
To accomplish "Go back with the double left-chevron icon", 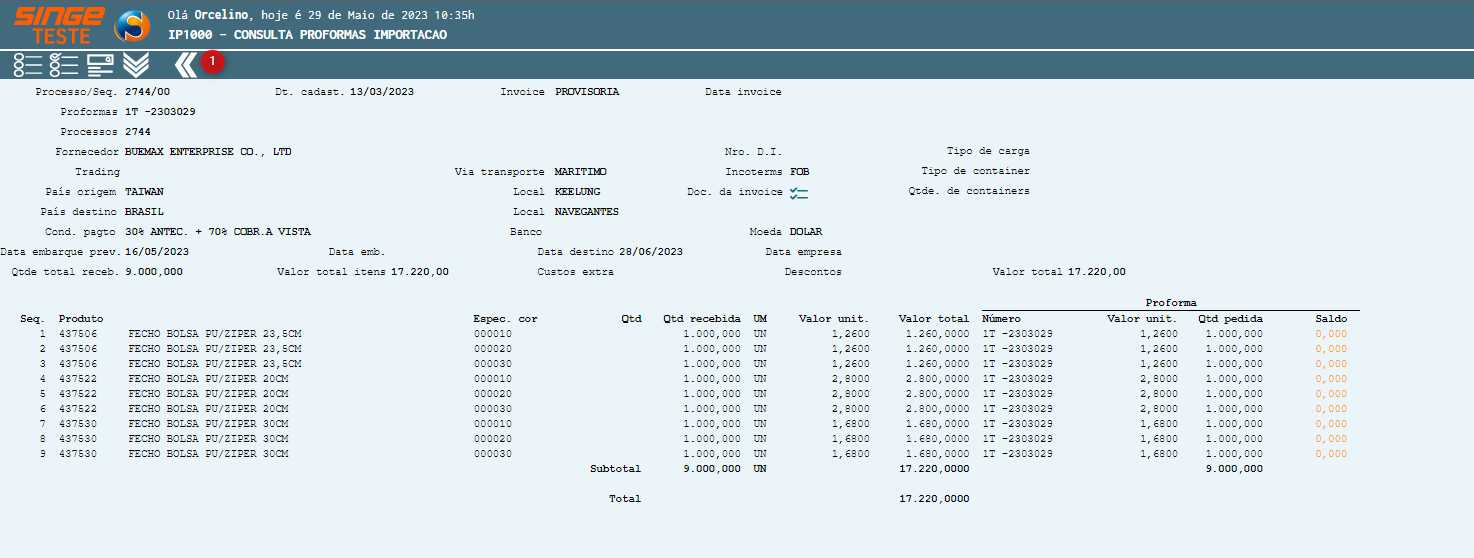I will [185, 65].
